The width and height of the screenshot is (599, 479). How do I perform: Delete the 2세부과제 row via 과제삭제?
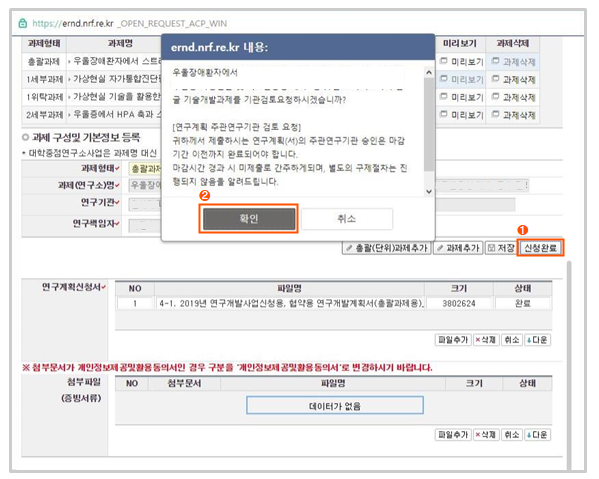click(x=513, y=115)
